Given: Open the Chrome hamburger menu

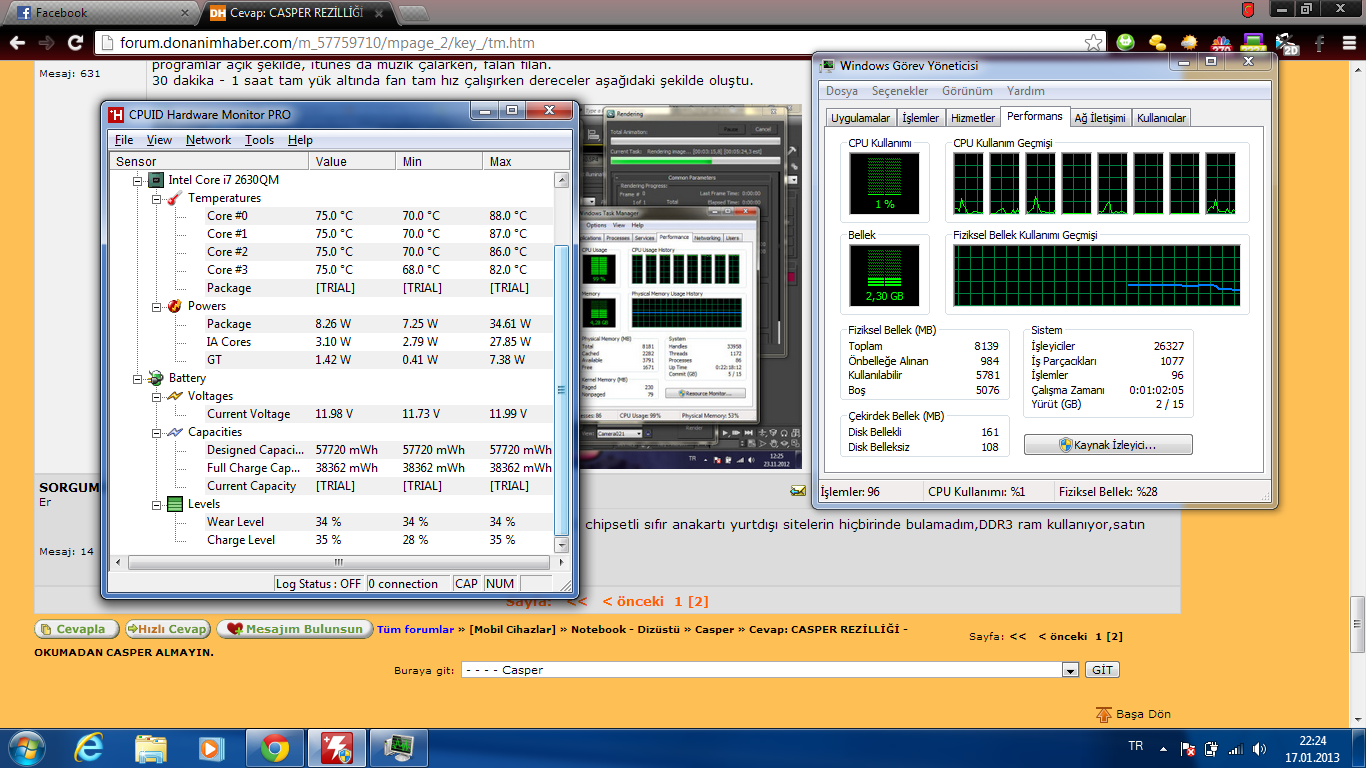Looking at the screenshot, I should tap(1349, 43).
